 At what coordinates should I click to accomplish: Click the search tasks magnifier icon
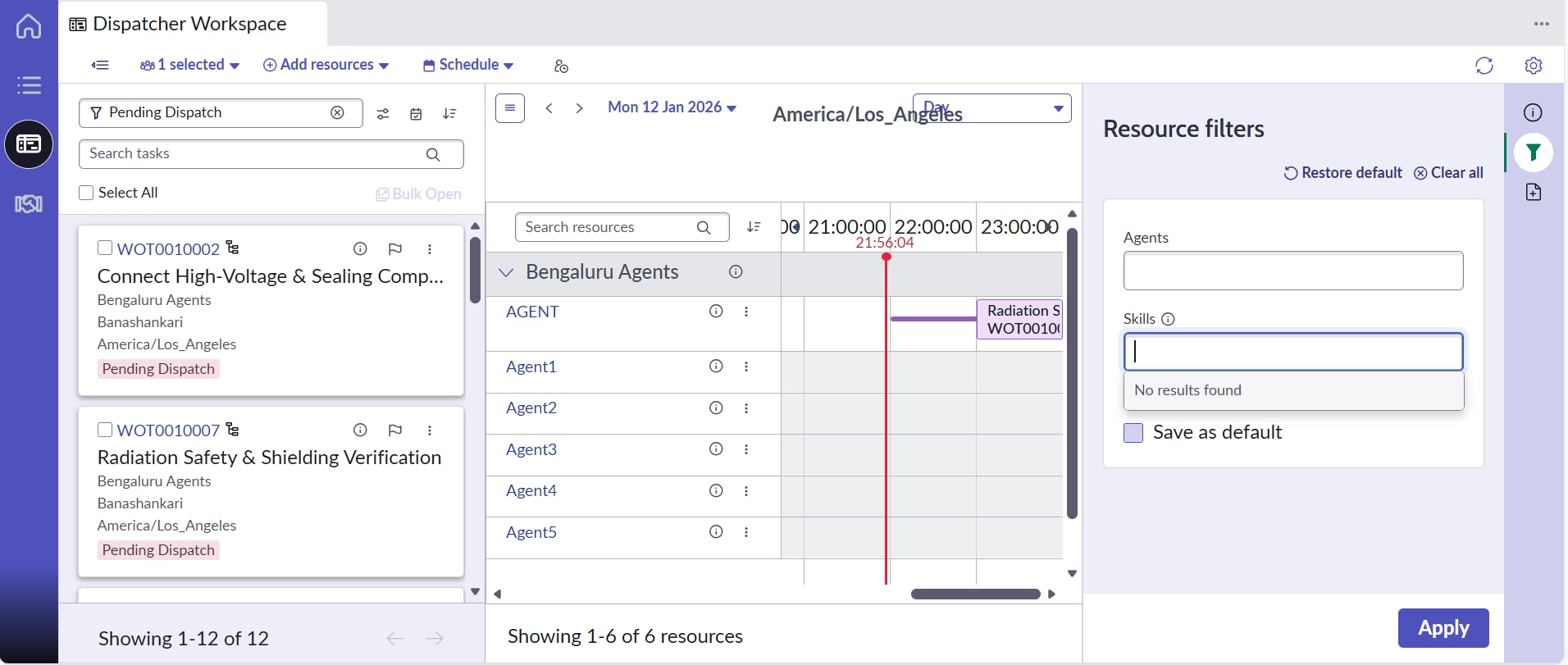pyautogui.click(x=433, y=154)
